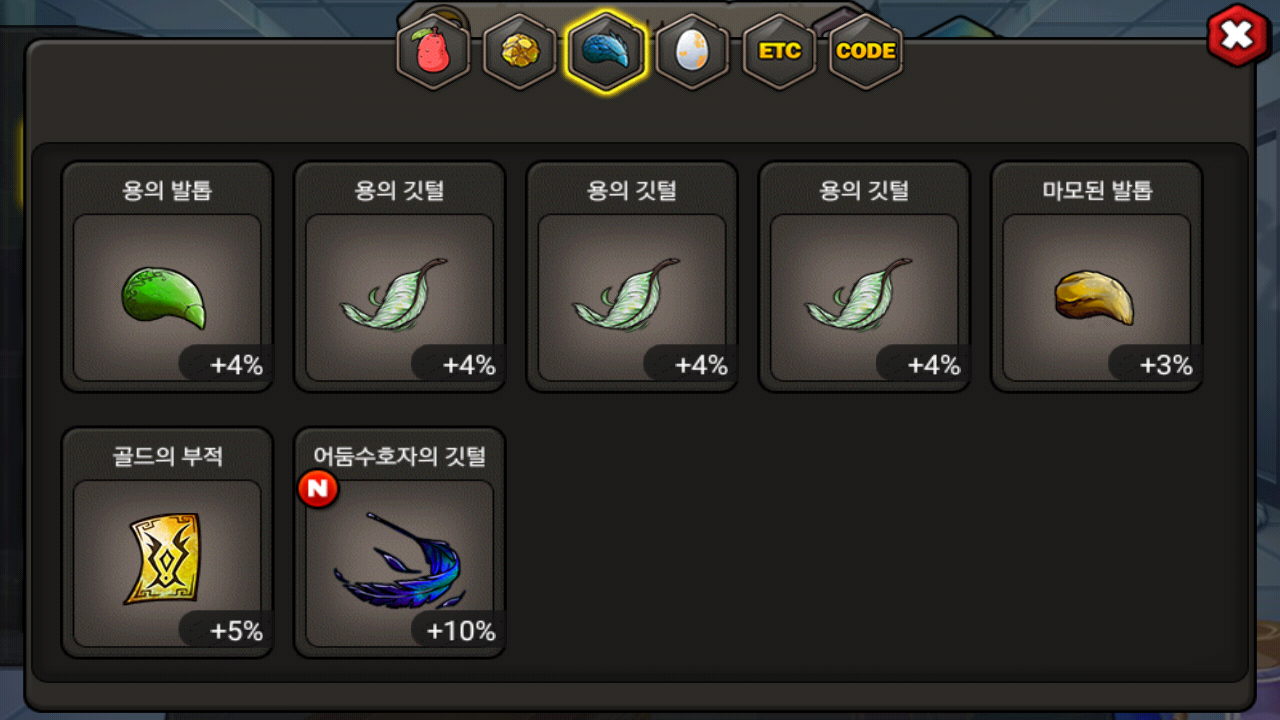Select the 어둠수호자의 깃털 dark feather item
1280x720 pixels.
399,543
